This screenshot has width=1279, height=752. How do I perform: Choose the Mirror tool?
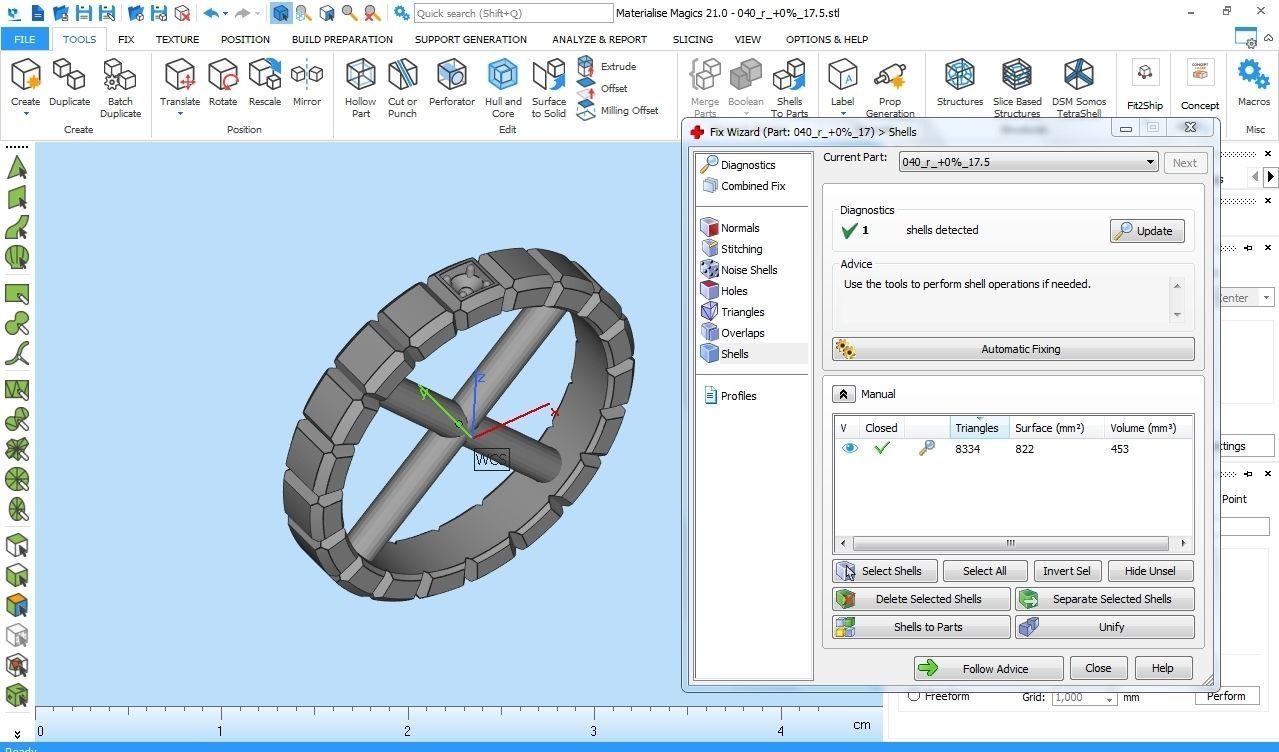[307, 83]
